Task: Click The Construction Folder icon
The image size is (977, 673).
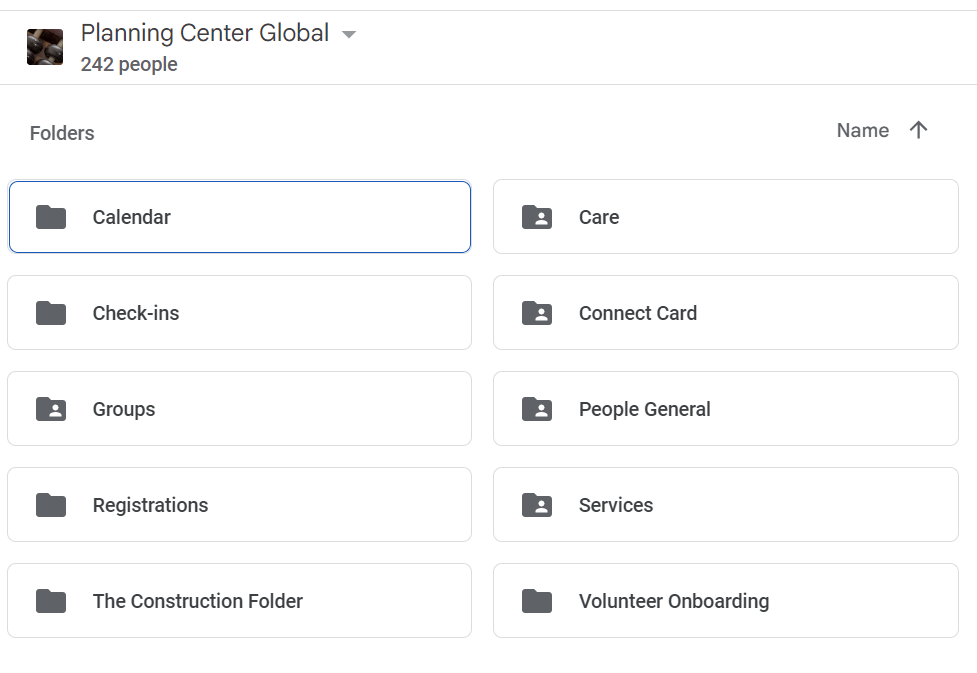Action: (51, 601)
